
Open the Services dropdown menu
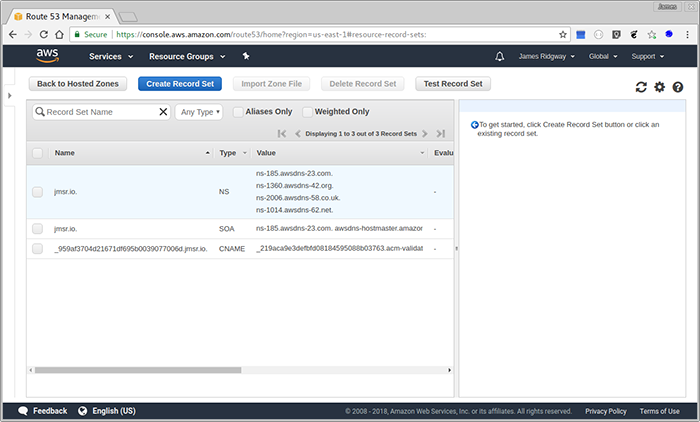pos(111,56)
